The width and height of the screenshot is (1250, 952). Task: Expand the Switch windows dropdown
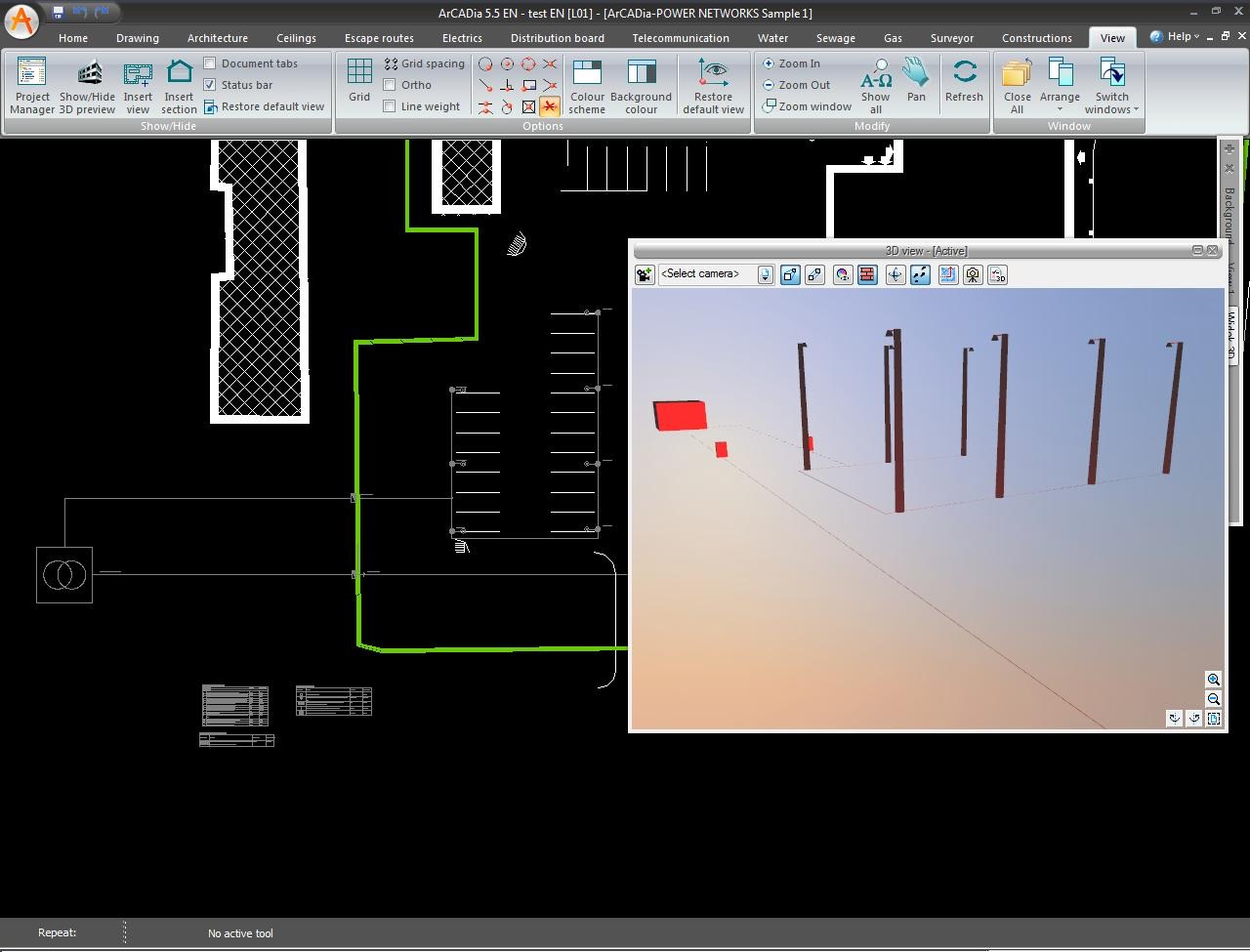1111,86
